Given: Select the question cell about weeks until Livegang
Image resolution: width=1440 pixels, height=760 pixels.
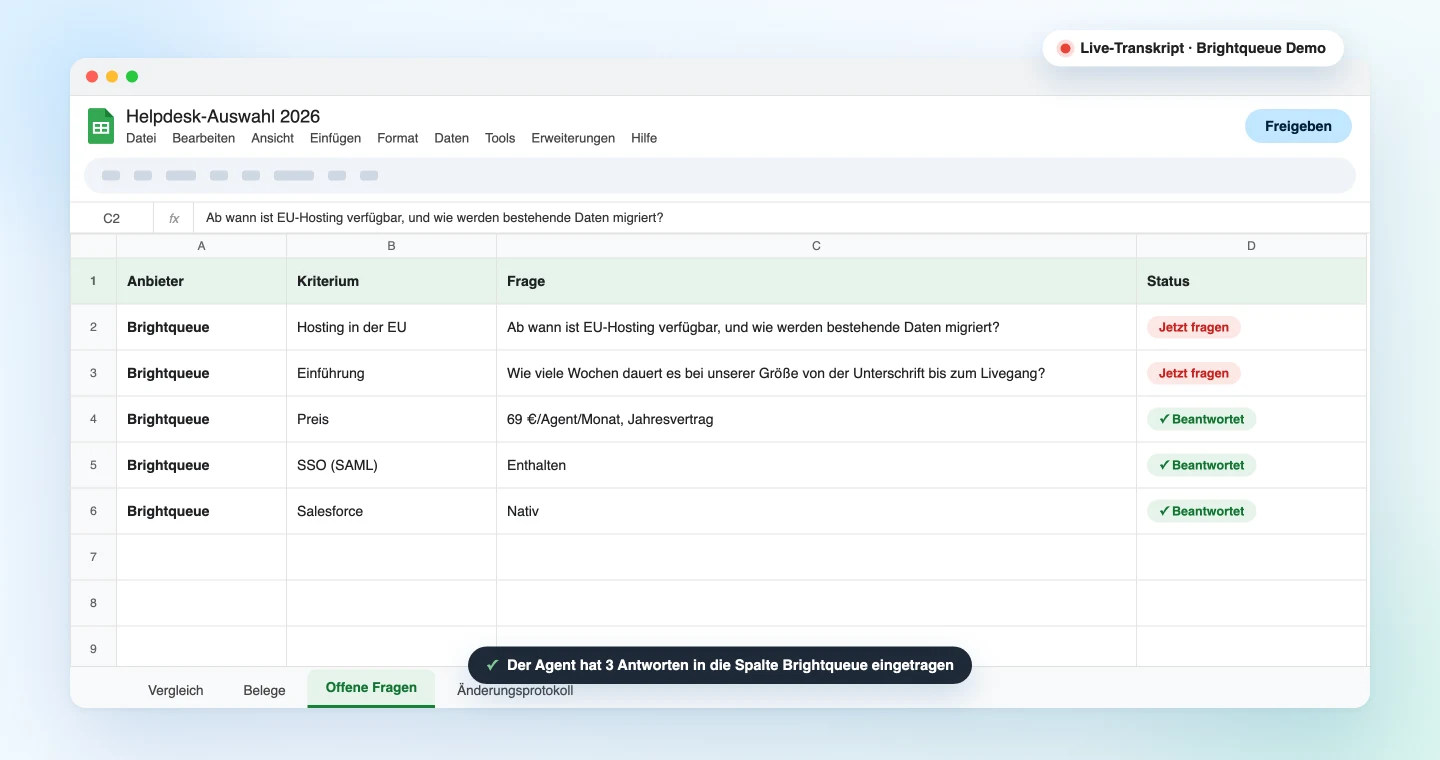Looking at the screenshot, I should point(817,373).
